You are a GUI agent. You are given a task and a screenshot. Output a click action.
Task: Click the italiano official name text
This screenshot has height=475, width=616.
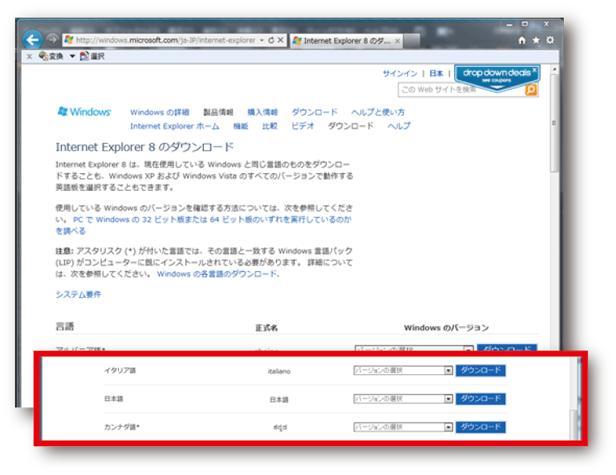[279, 371]
